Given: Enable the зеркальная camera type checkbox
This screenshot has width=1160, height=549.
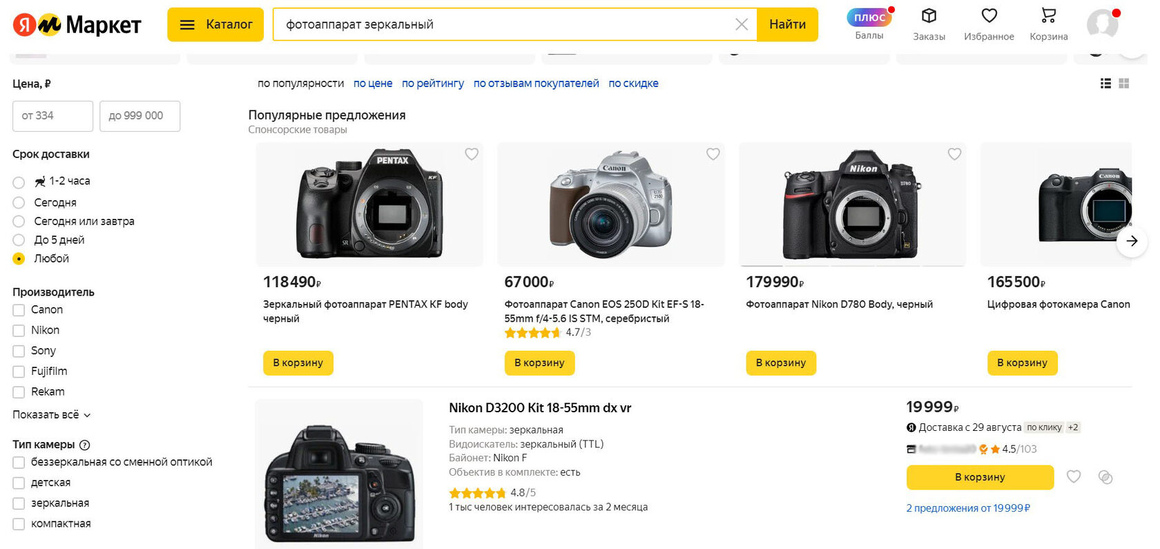Looking at the screenshot, I should coord(18,503).
